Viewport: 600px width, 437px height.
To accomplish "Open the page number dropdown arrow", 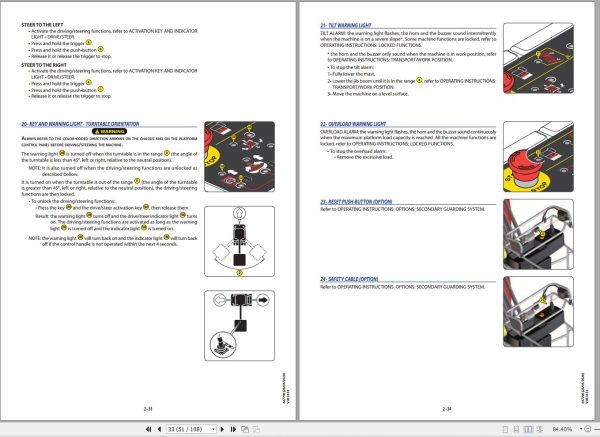I will [214, 429].
